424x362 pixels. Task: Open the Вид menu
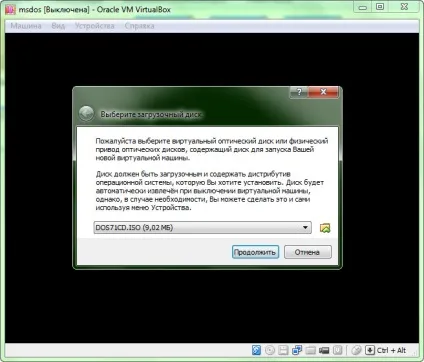(58, 26)
